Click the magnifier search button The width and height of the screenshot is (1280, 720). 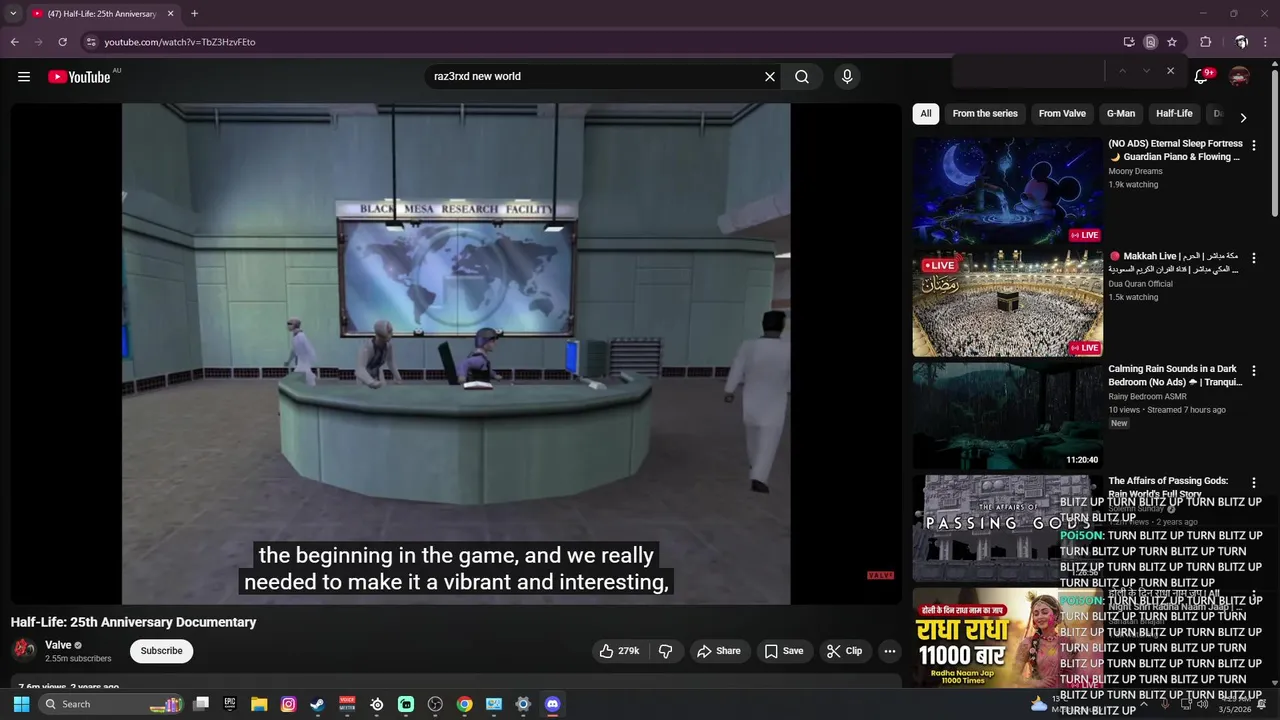(802, 77)
